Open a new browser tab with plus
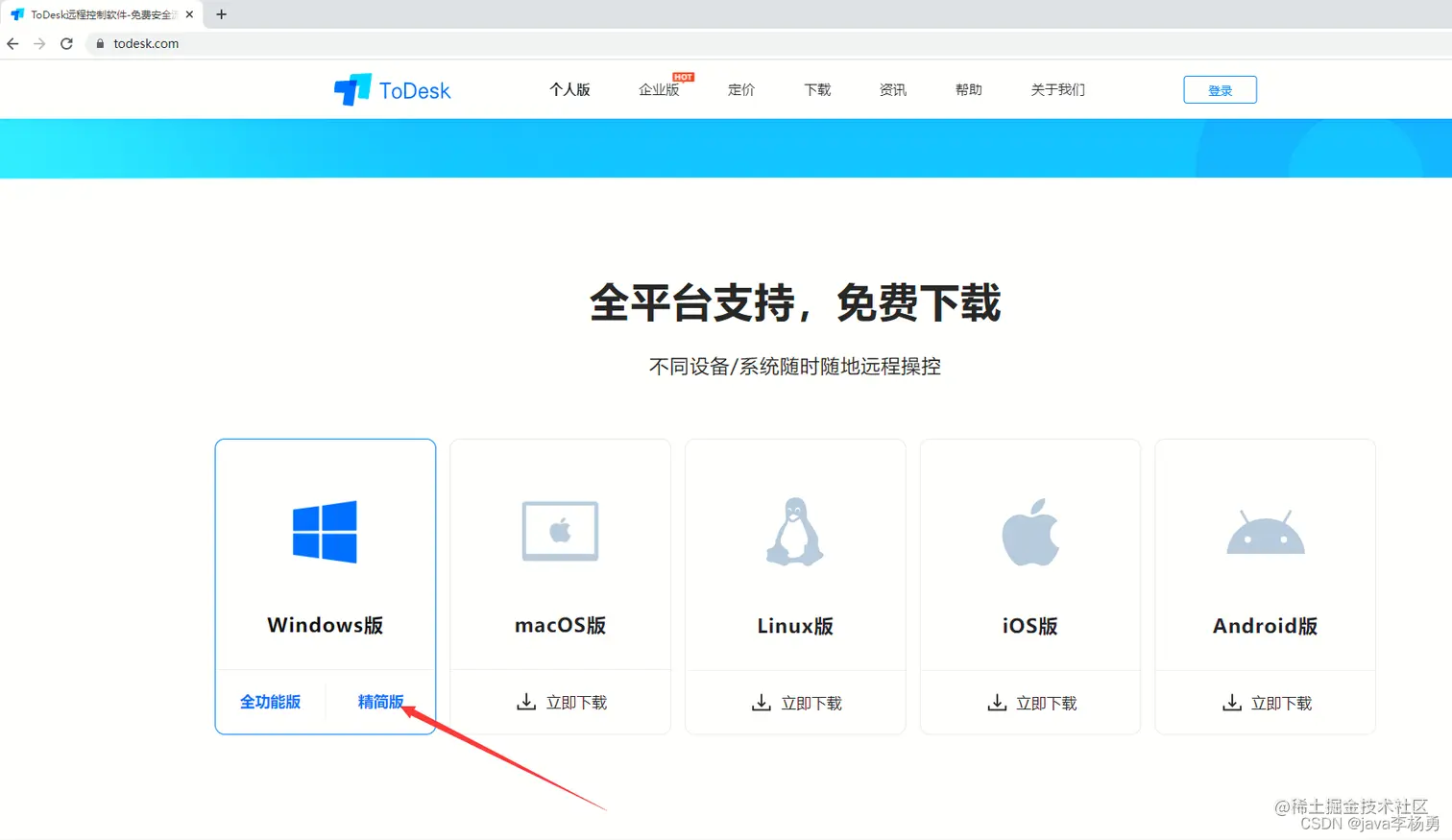1452x840 pixels. point(222,14)
